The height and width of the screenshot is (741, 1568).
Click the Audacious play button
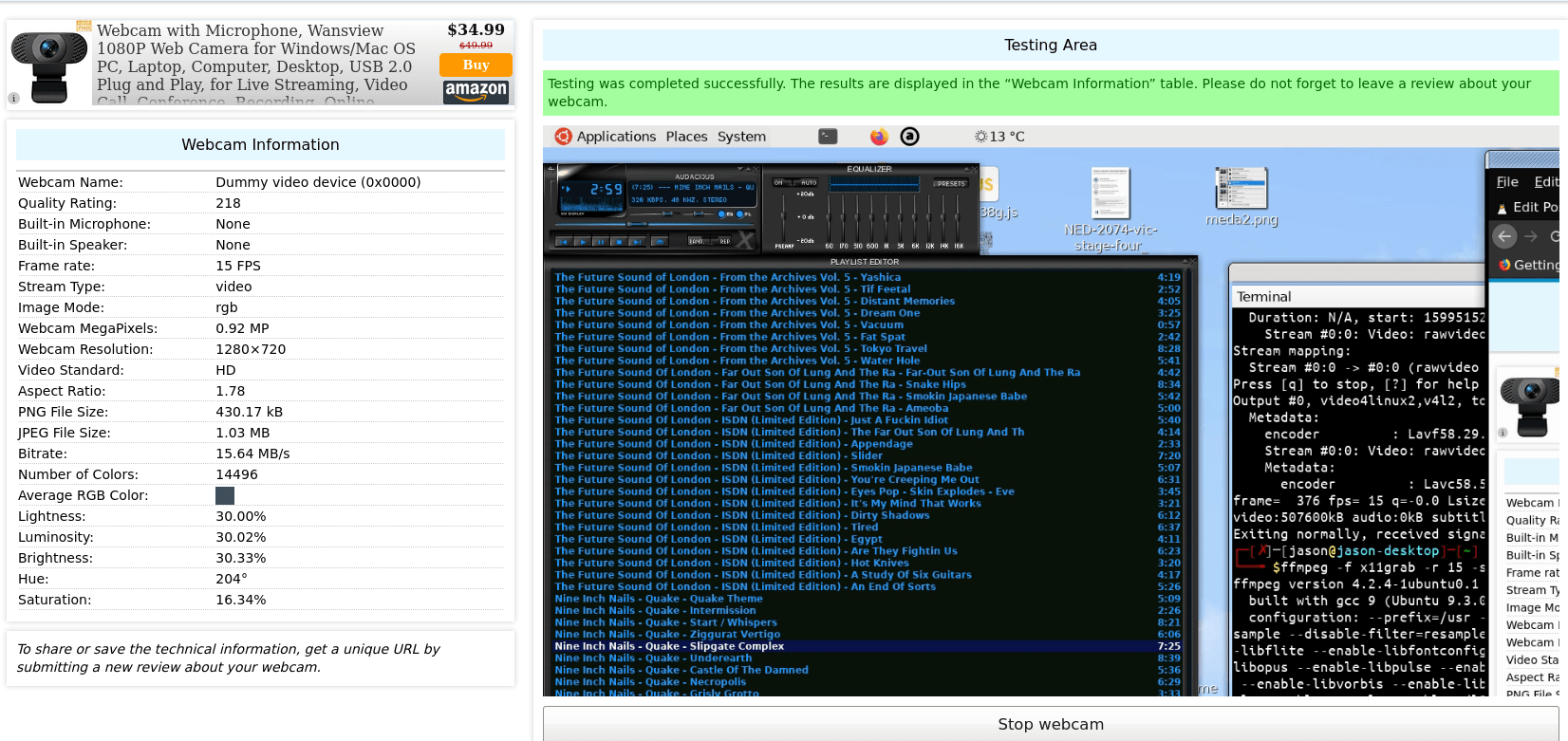[x=583, y=241]
